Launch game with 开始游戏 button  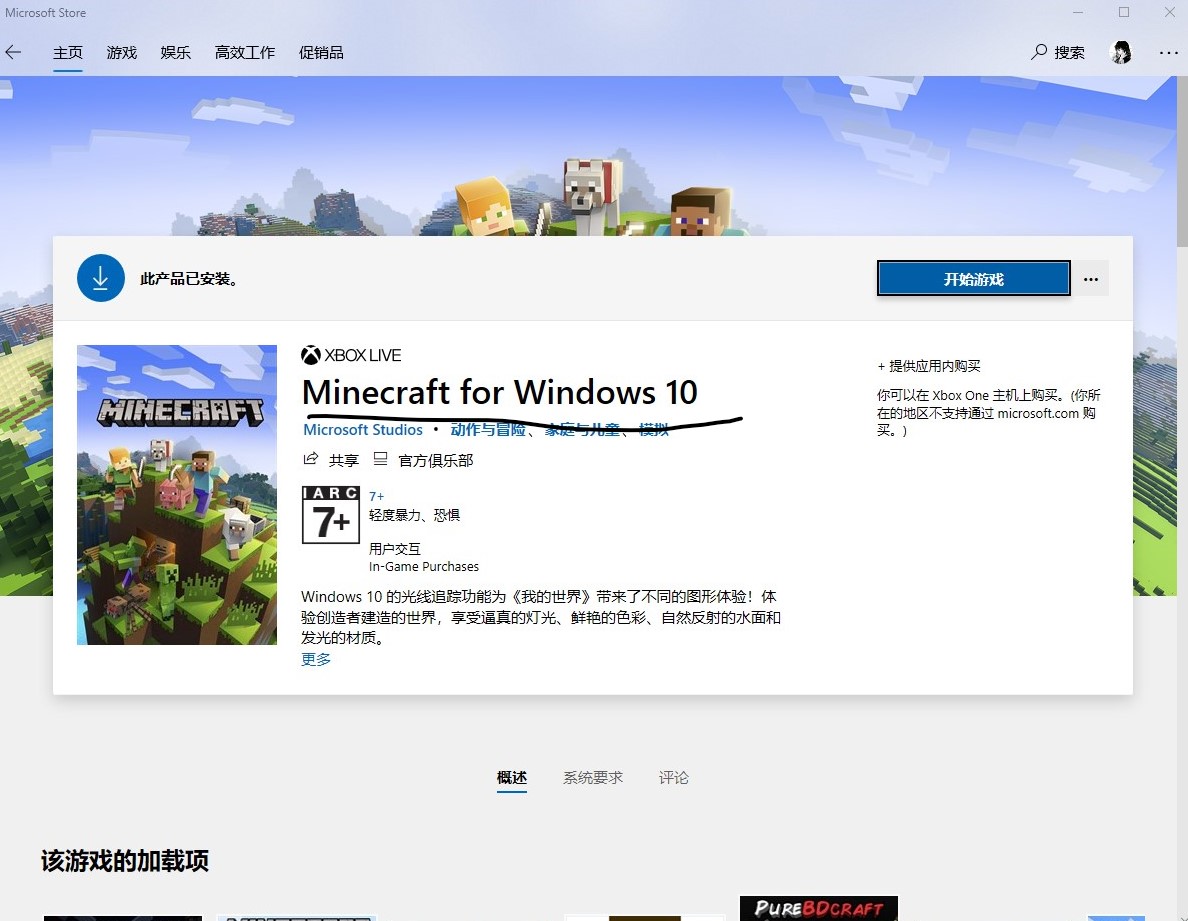point(974,279)
